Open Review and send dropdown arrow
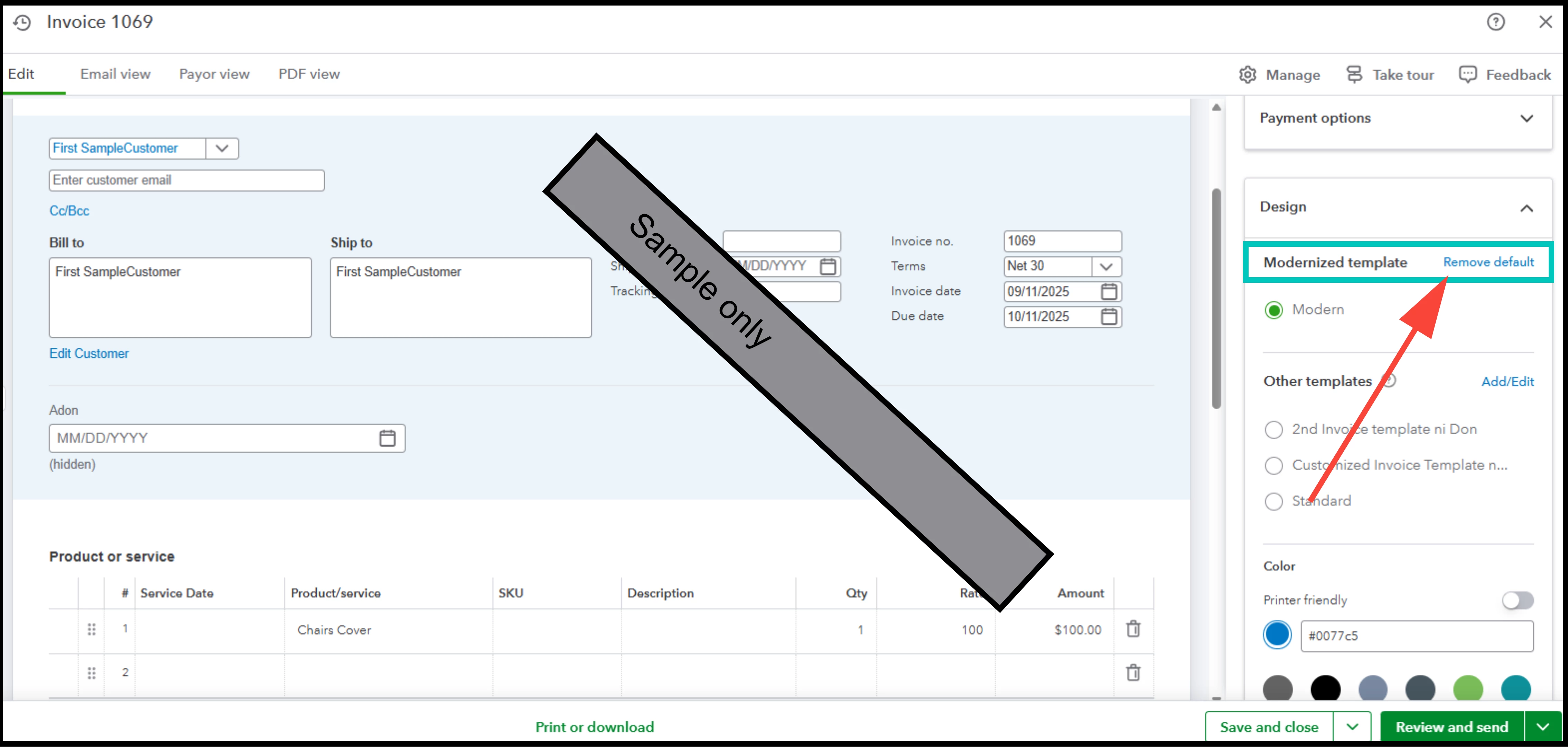The width and height of the screenshot is (1568, 748). point(1542,727)
